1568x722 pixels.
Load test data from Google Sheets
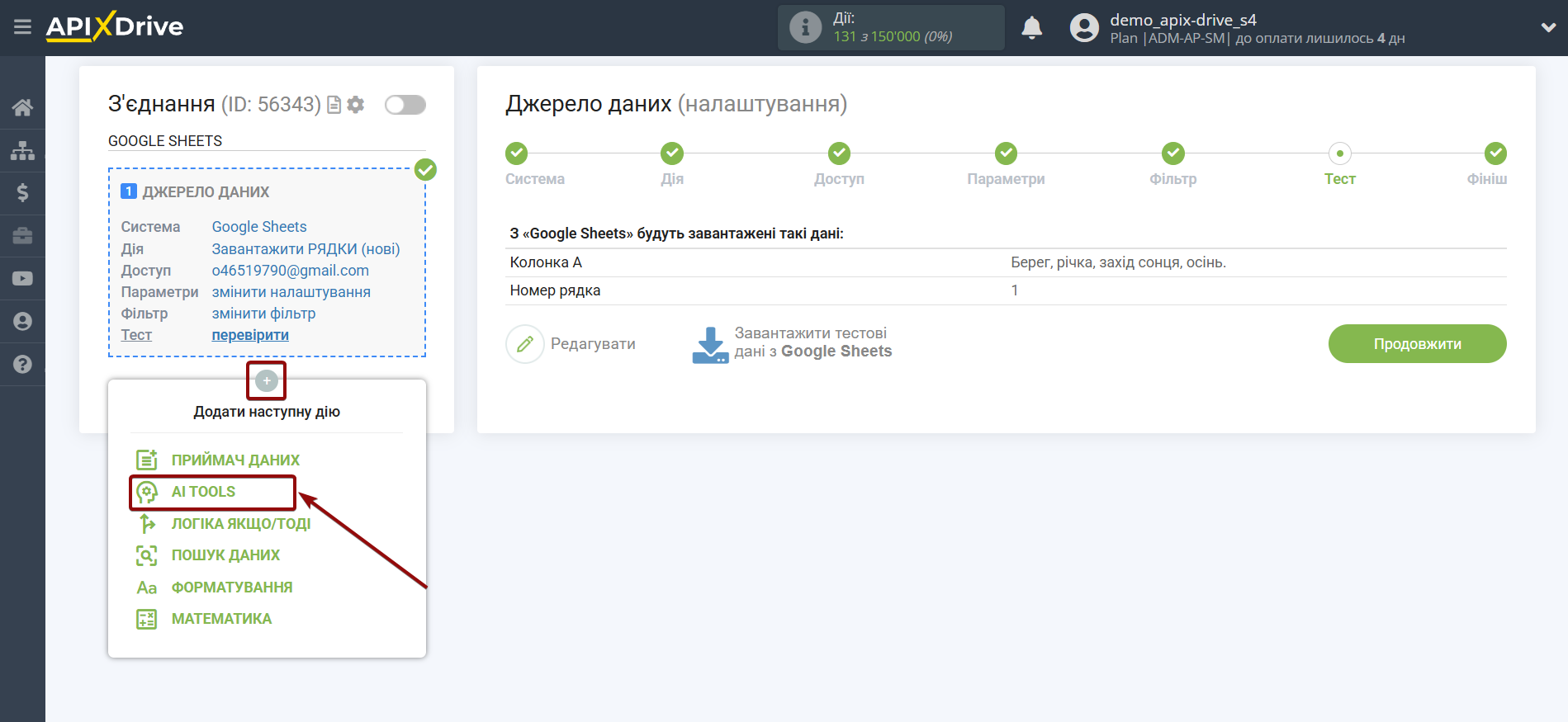coord(793,343)
